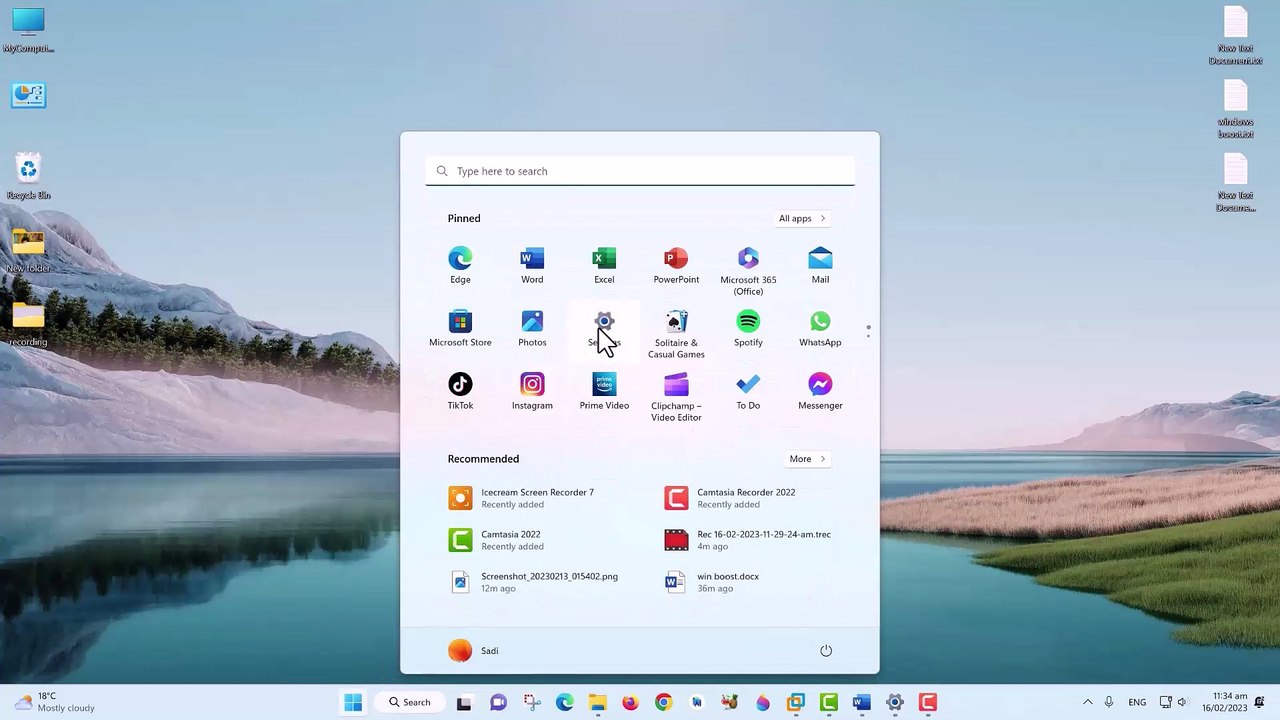Open Excel in the Start menu
This screenshot has height=720, width=1280.
604,266
